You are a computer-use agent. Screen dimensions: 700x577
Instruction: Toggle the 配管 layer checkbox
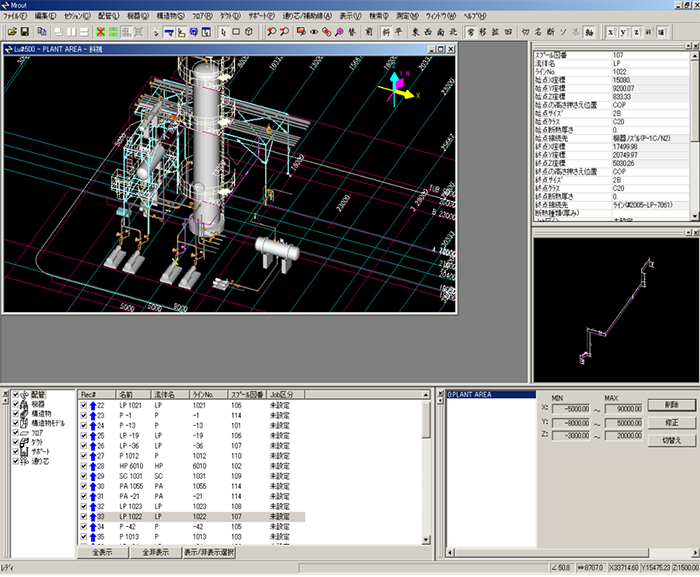coord(15,395)
